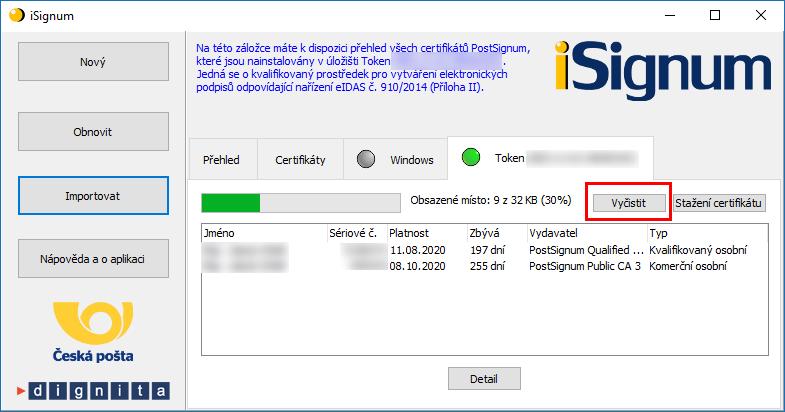Select the certificate valid until 08.10.2020
This screenshot has width=785, height=412.
pos(485,266)
